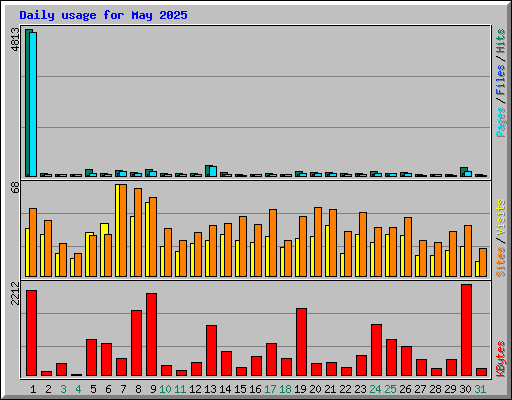Click the Pages / Files / Hits legend

(501, 83)
